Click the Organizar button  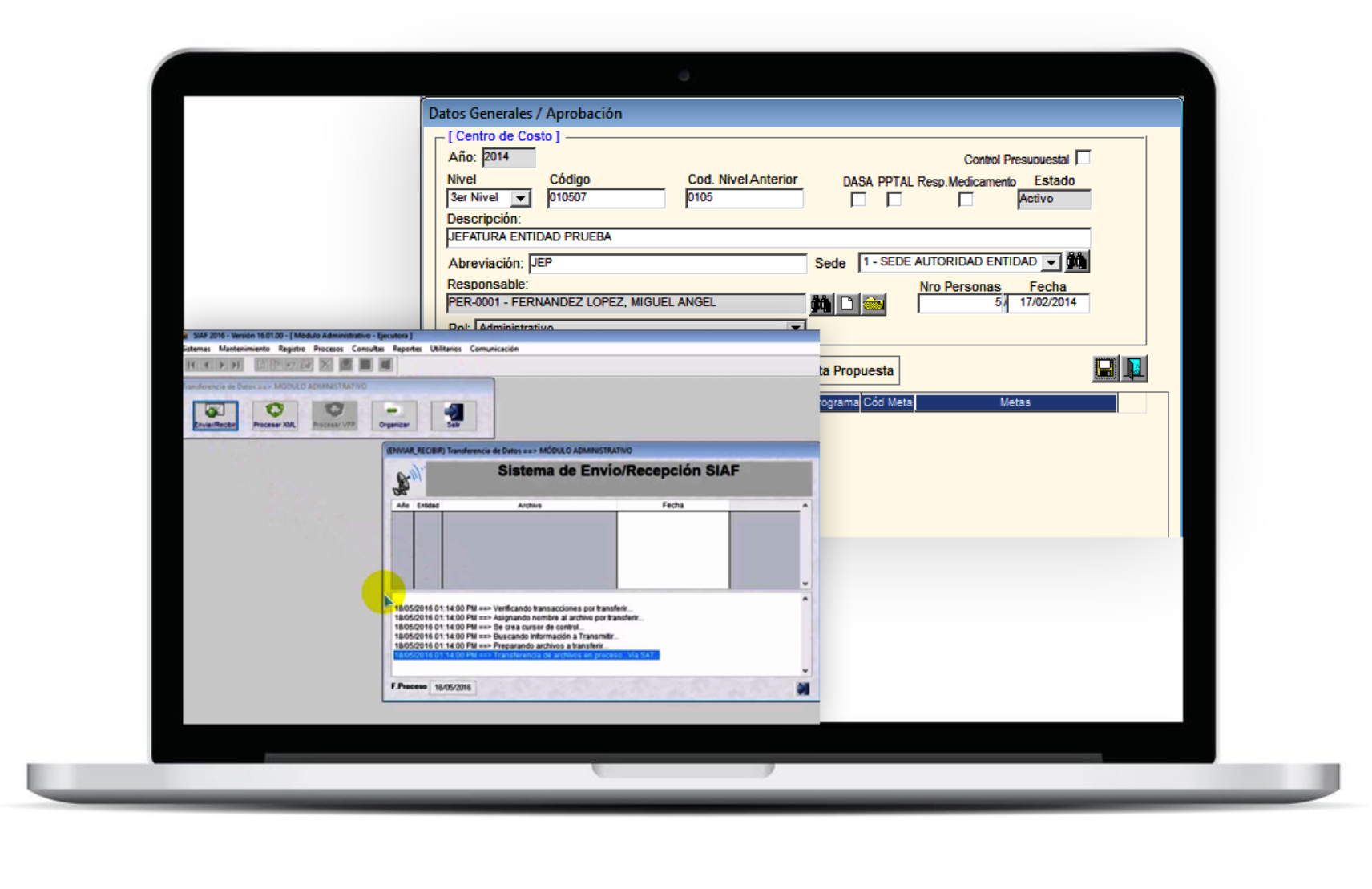tap(393, 414)
